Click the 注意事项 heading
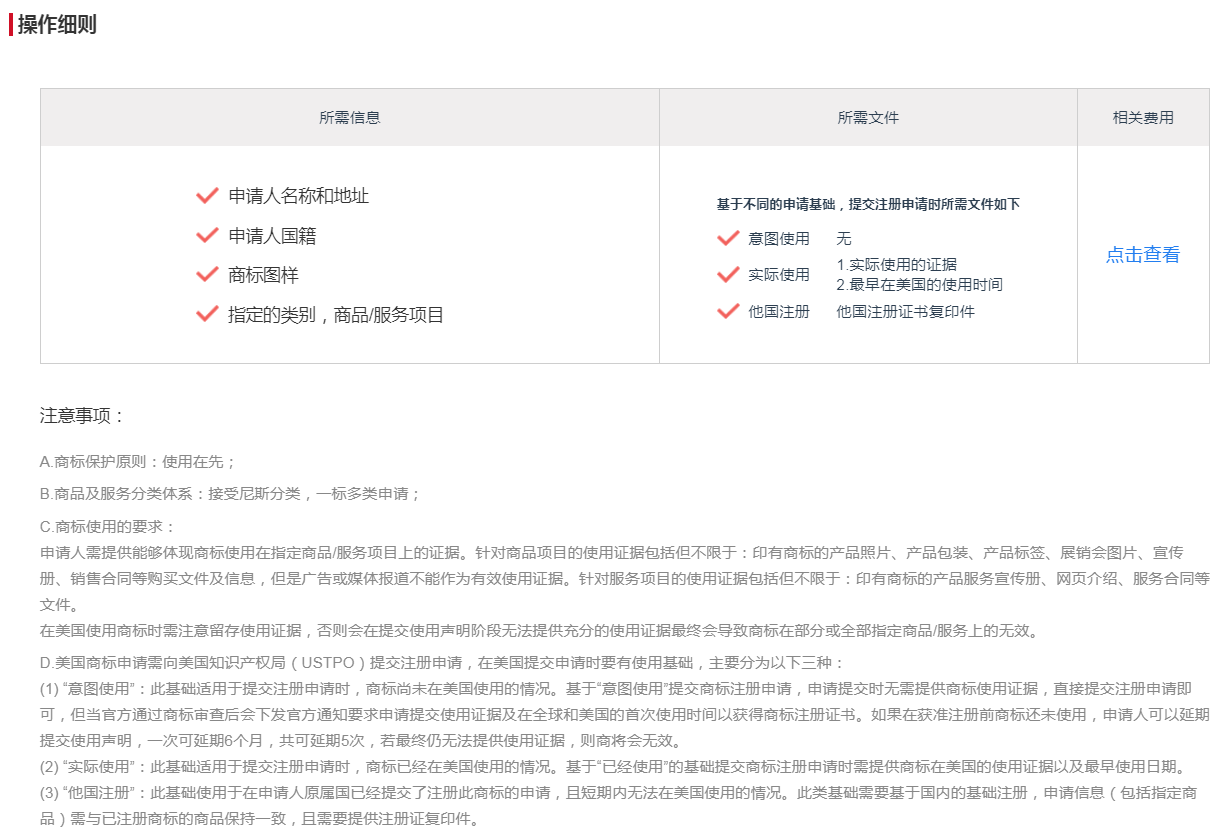The height and width of the screenshot is (833, 1229). coord(83,416)
